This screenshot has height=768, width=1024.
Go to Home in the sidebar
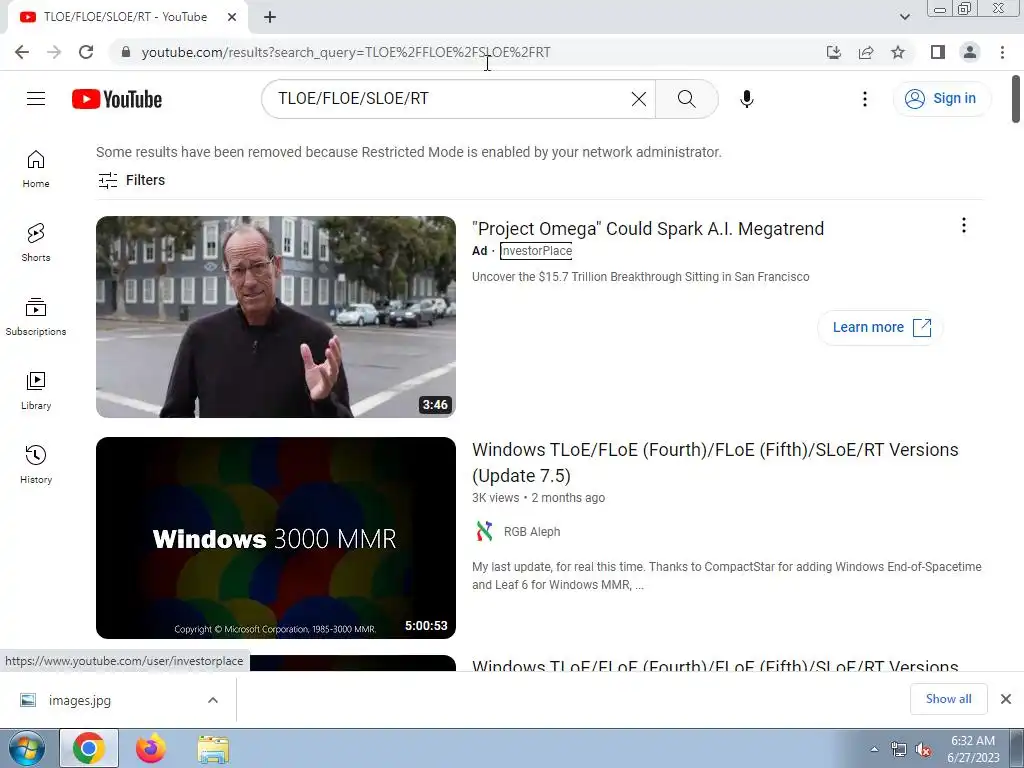(36, 169)
